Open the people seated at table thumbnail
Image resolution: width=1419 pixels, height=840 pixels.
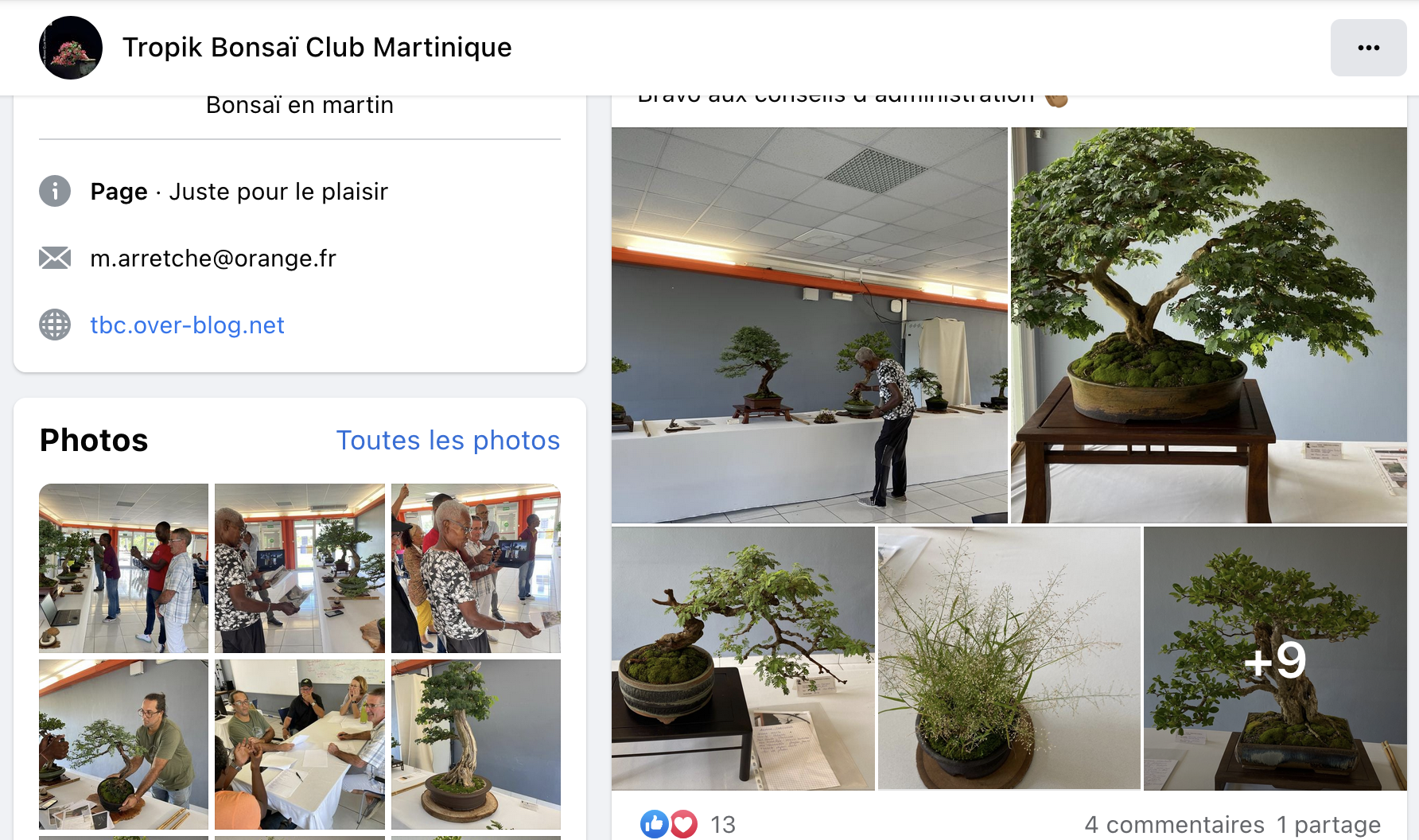tap(300, 745)
